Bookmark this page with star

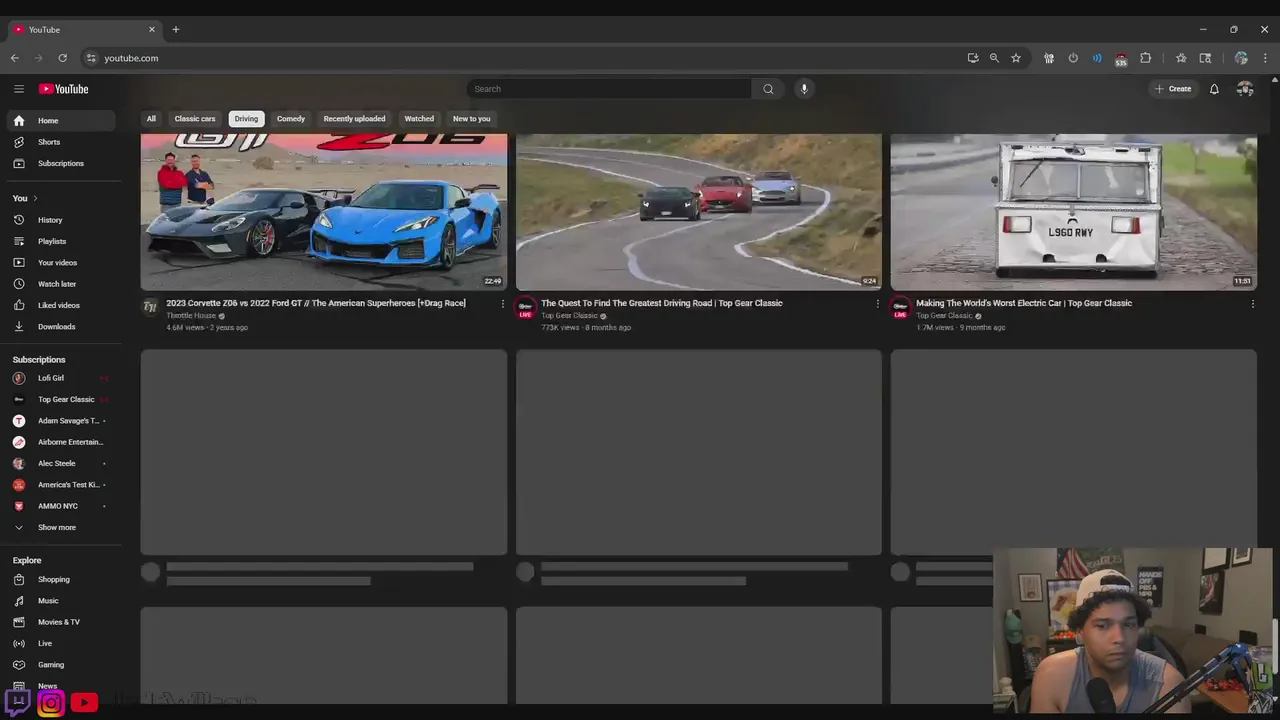coord(1016,58)
